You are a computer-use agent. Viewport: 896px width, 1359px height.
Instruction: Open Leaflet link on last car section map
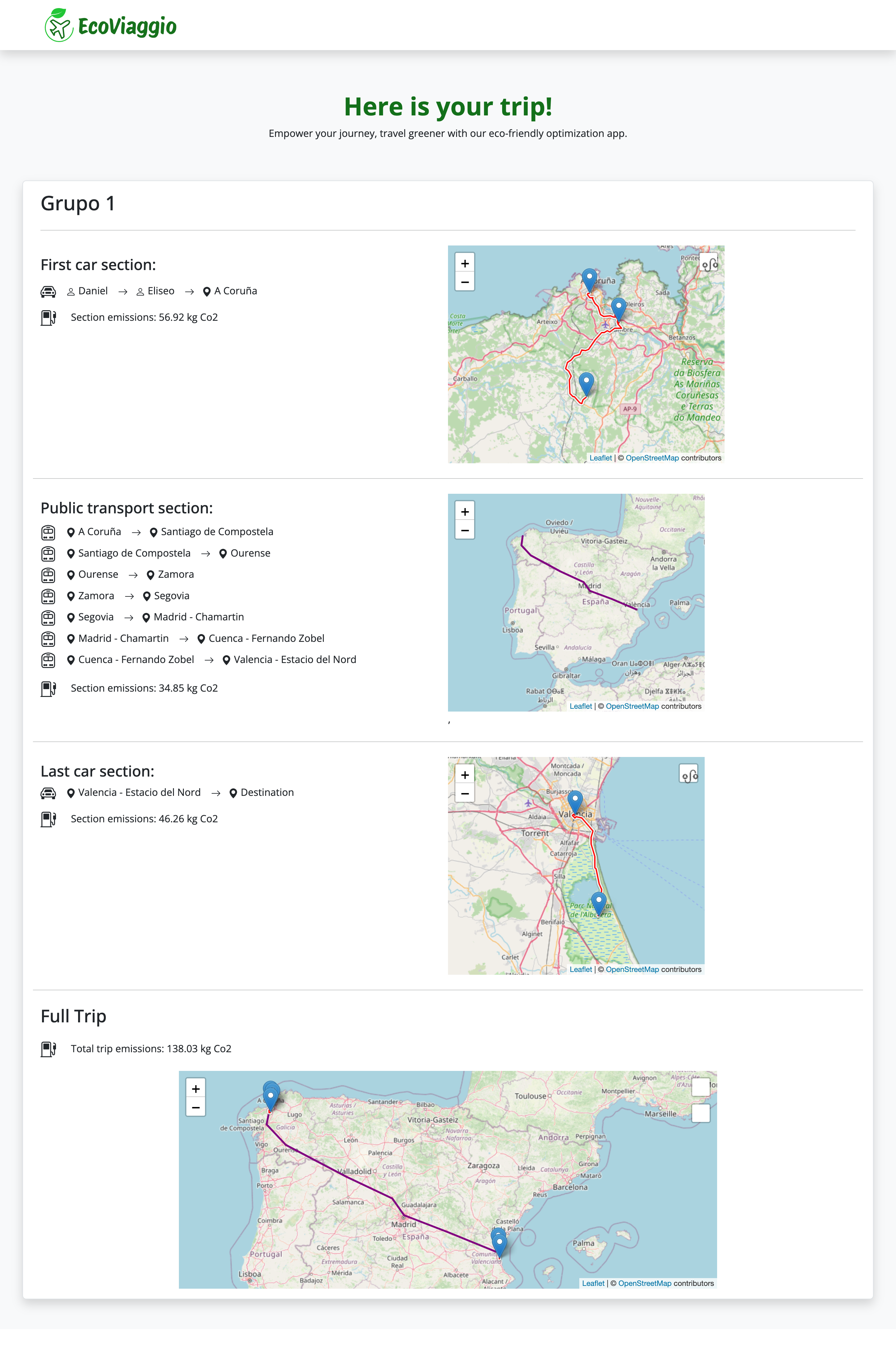coord(581,969)
